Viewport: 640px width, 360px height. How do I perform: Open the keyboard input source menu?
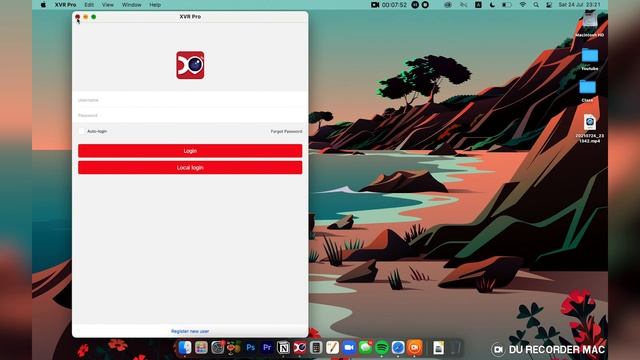[478, 5]
